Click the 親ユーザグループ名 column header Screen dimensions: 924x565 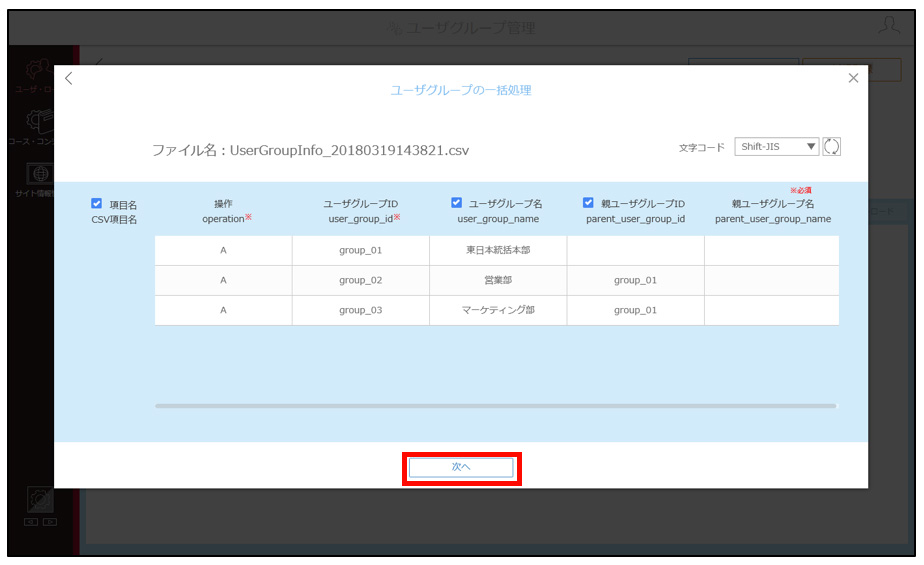click(773, 211)
